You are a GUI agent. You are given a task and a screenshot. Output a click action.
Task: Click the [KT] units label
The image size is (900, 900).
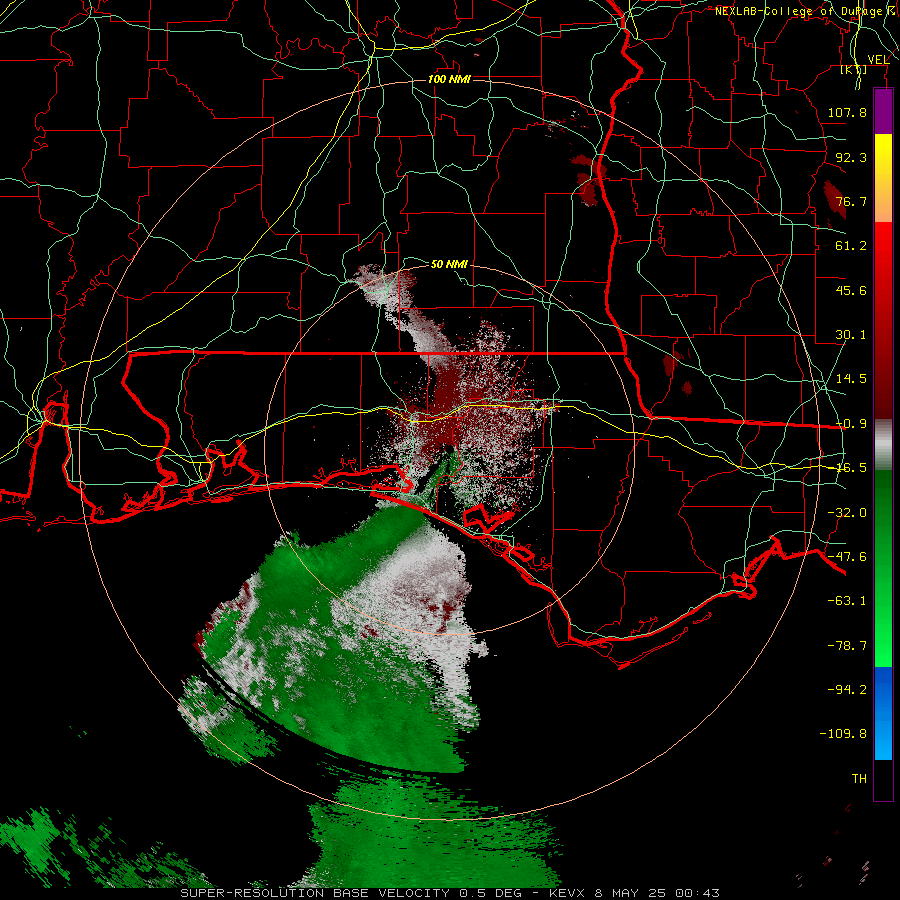coord(854,69)
